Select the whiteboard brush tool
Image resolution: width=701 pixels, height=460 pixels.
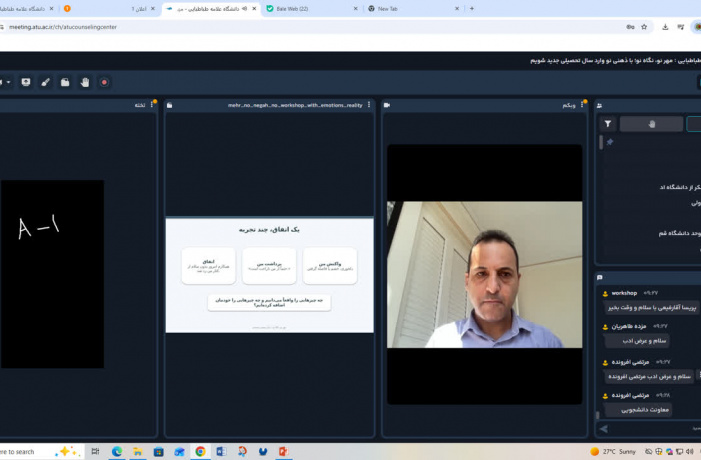46,82
